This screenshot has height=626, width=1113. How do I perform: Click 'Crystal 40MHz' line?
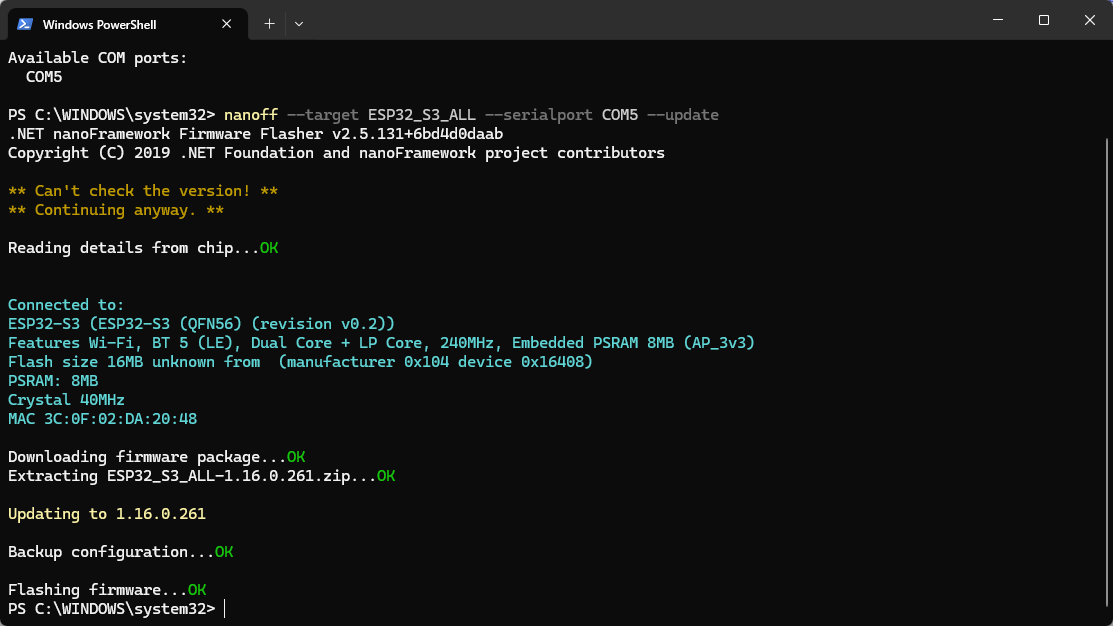click(66, 400)
